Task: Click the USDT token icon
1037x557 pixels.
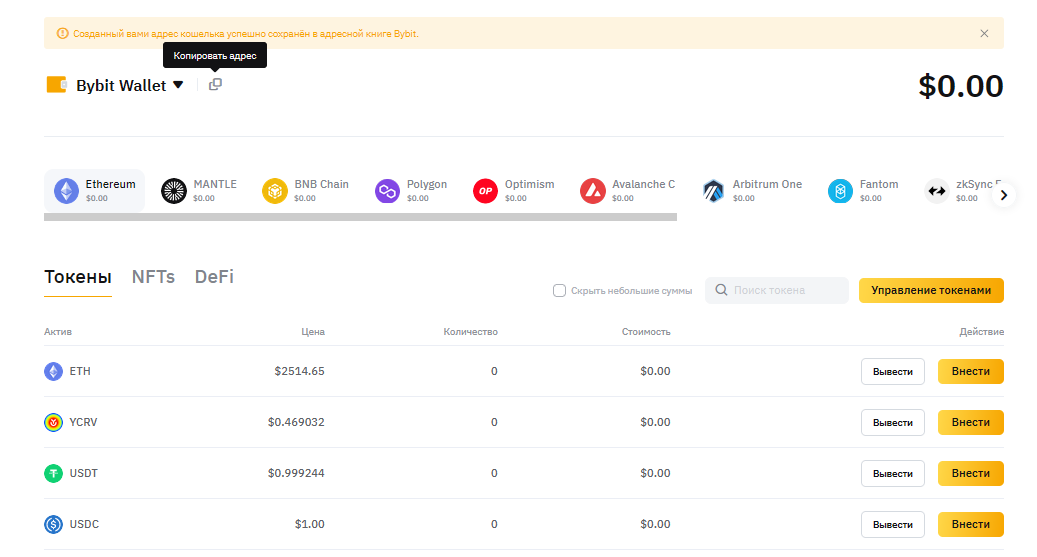Action: pos(54,473)
